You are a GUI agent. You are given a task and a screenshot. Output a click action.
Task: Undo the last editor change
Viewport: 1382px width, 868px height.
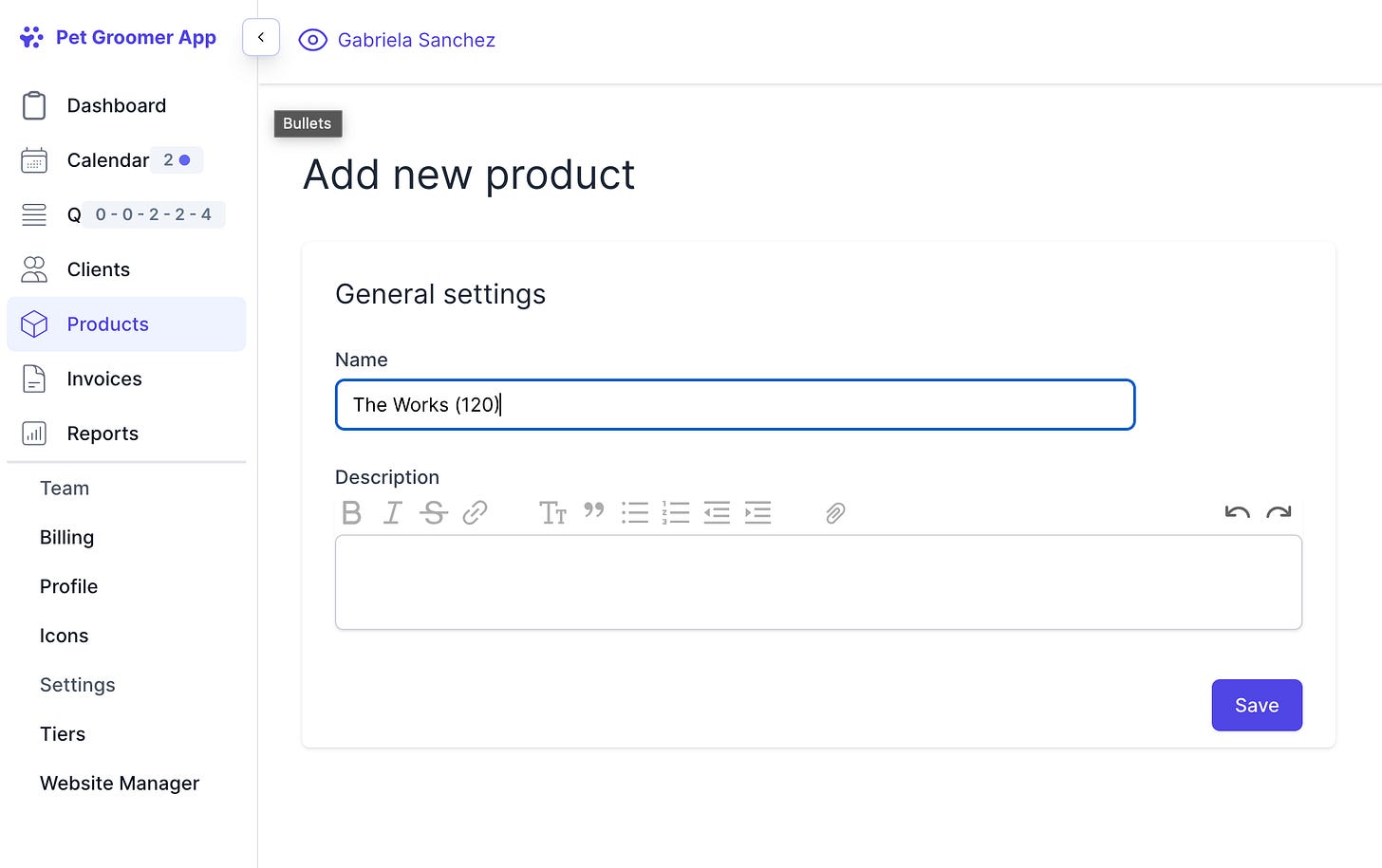coord(1237,513)
